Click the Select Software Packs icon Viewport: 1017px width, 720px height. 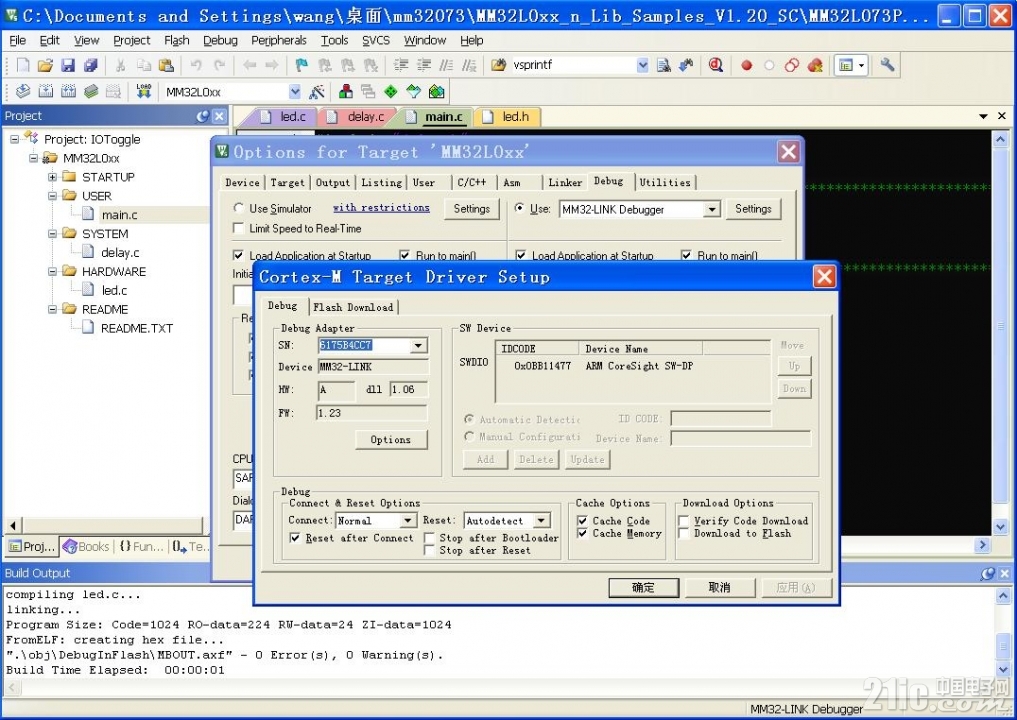pos(413,91)
